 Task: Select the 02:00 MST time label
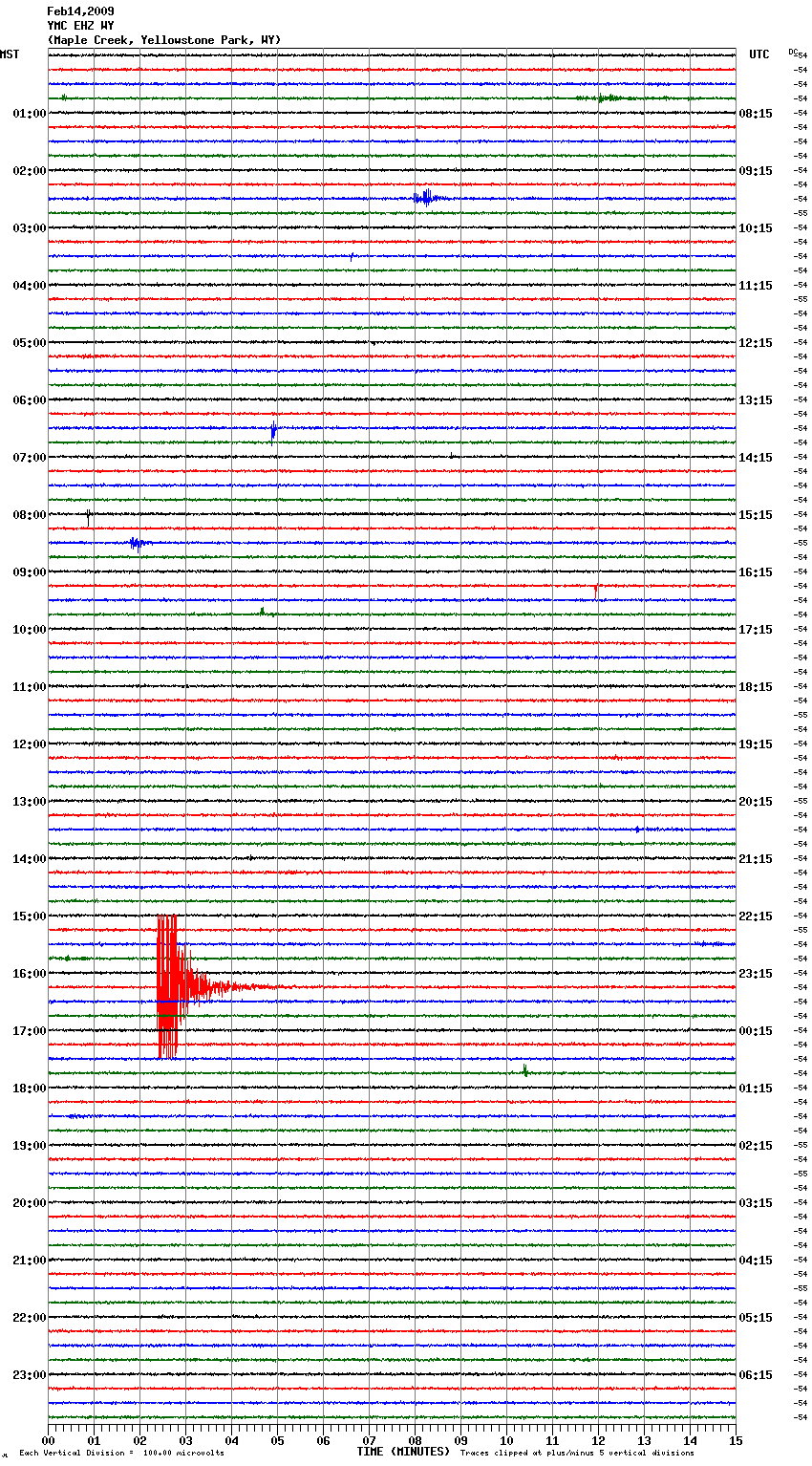pyautogui.click(x=30, y=171)
